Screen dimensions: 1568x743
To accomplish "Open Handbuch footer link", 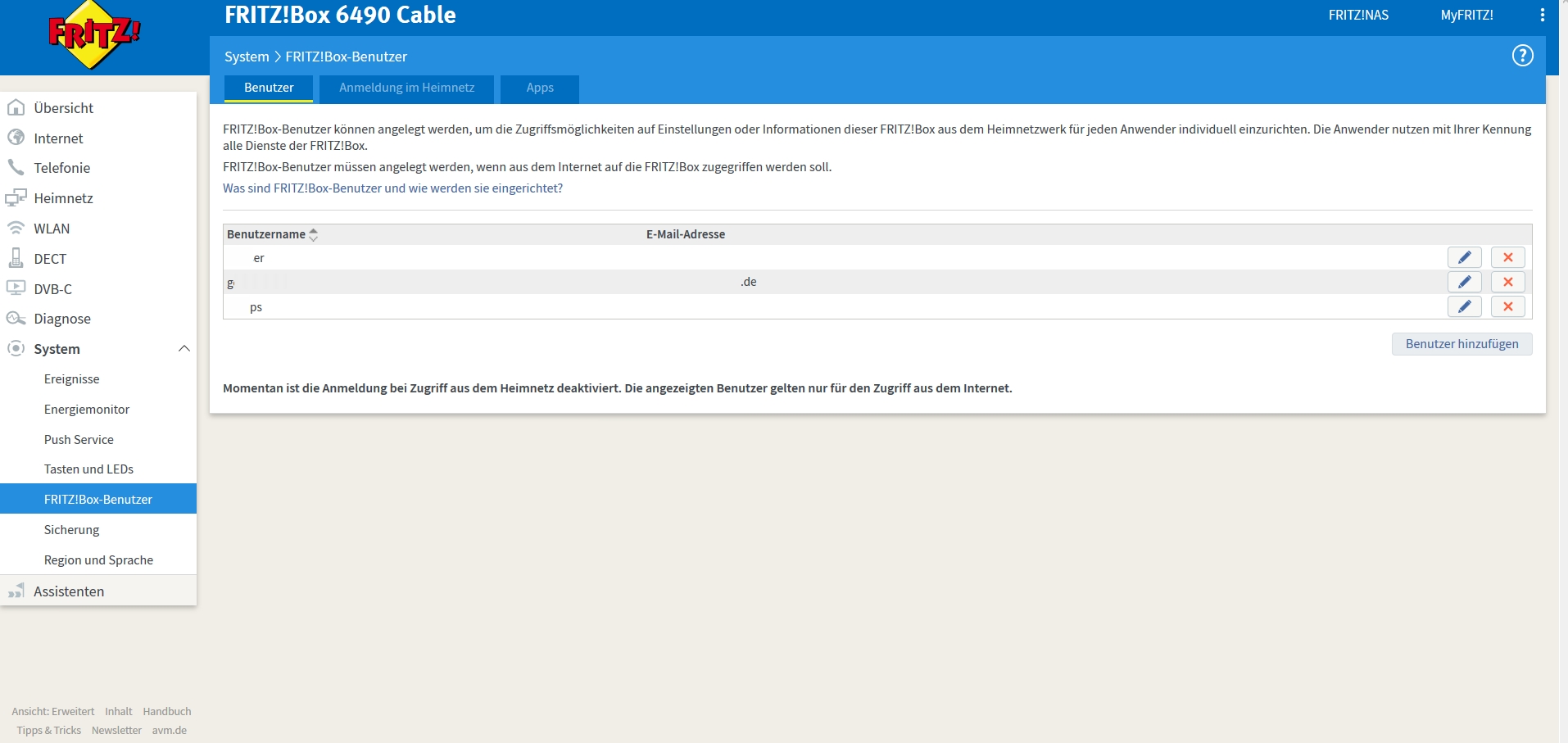I will coord(166,711).
